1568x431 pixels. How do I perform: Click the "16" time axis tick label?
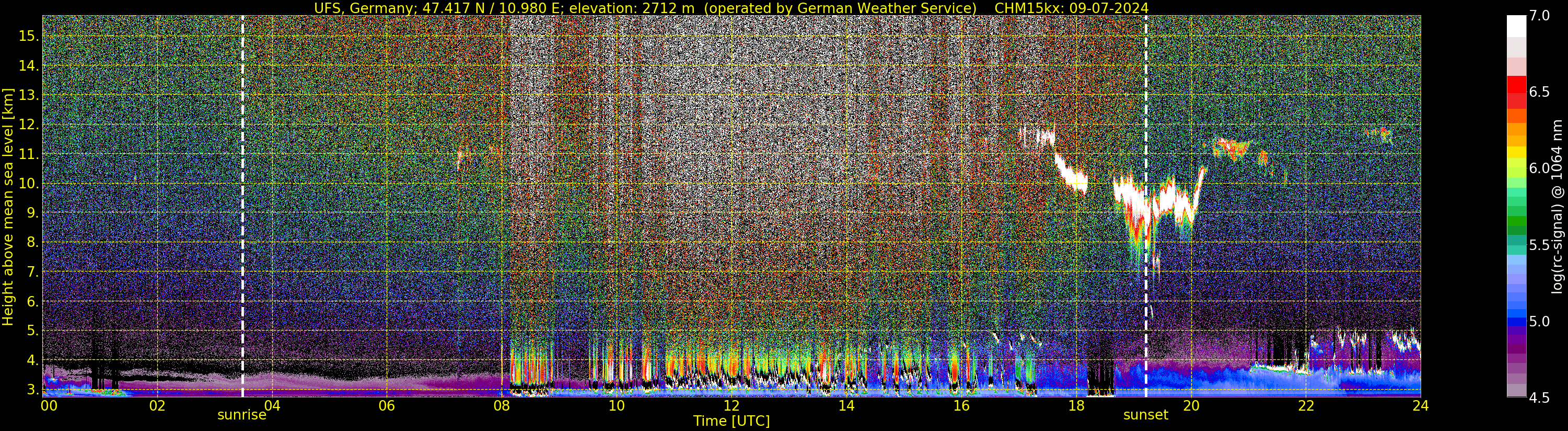point(961,405)
